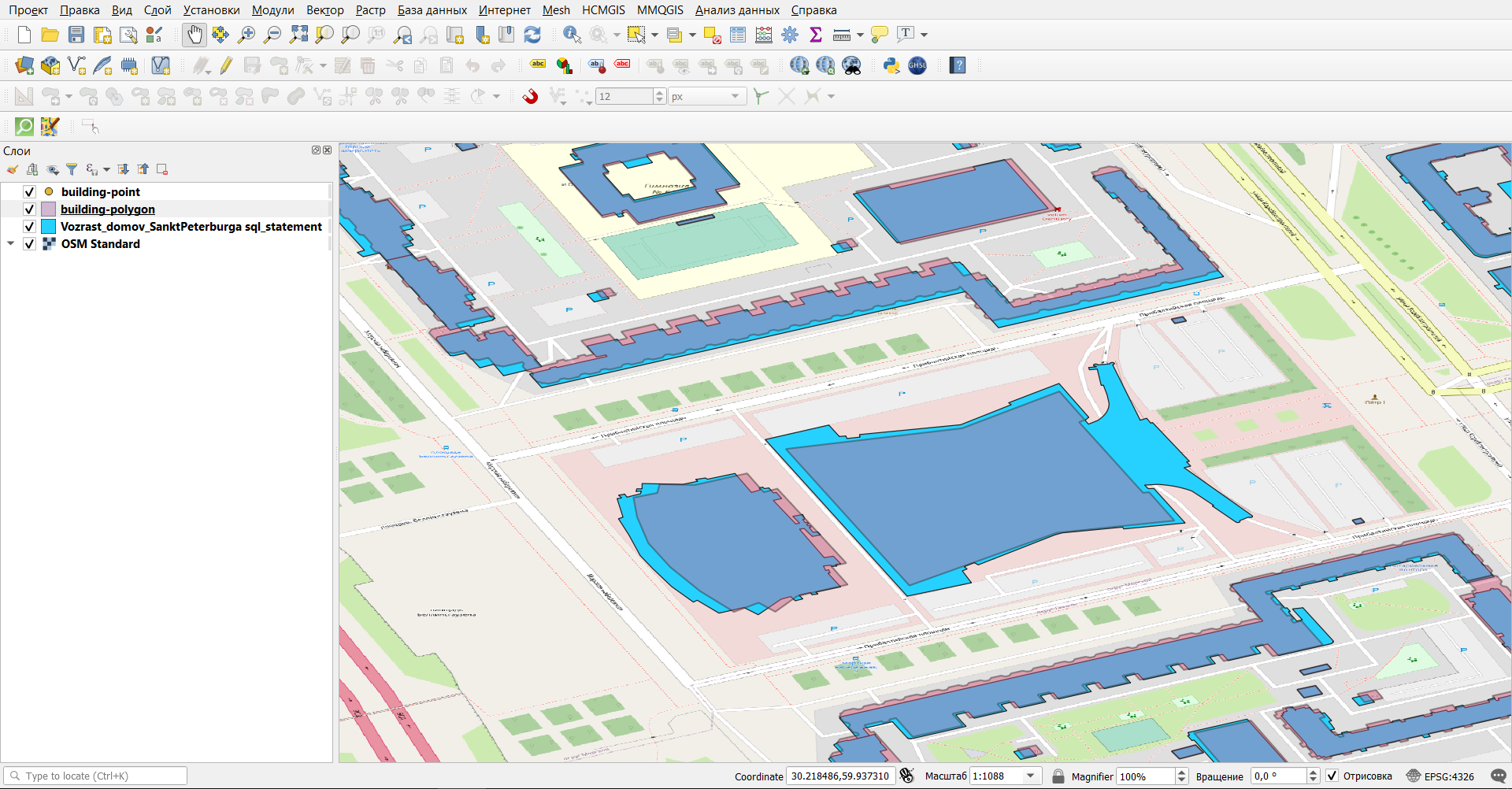
Task: Open the Вектор menu
Action: click(x=324, y=10)
